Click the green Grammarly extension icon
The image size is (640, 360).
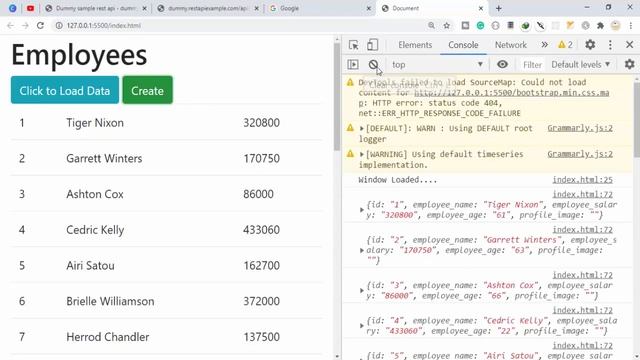[480, 25]
